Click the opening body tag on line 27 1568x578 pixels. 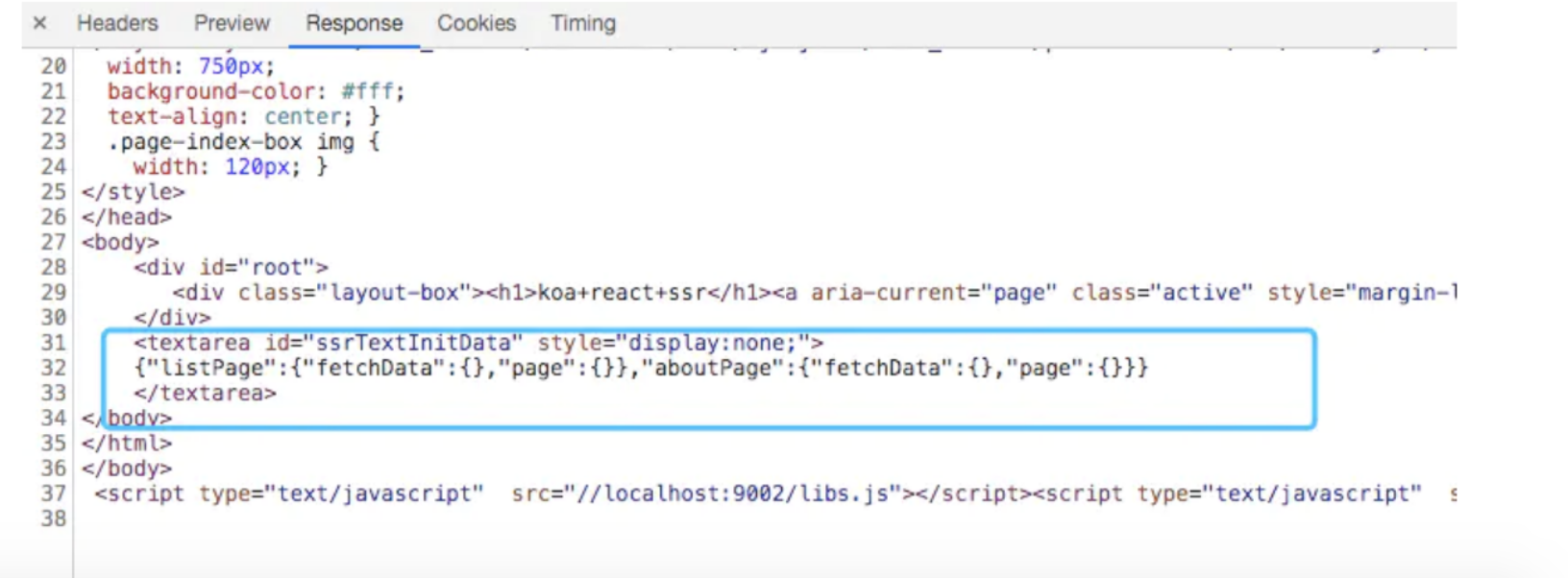[120, 242]
